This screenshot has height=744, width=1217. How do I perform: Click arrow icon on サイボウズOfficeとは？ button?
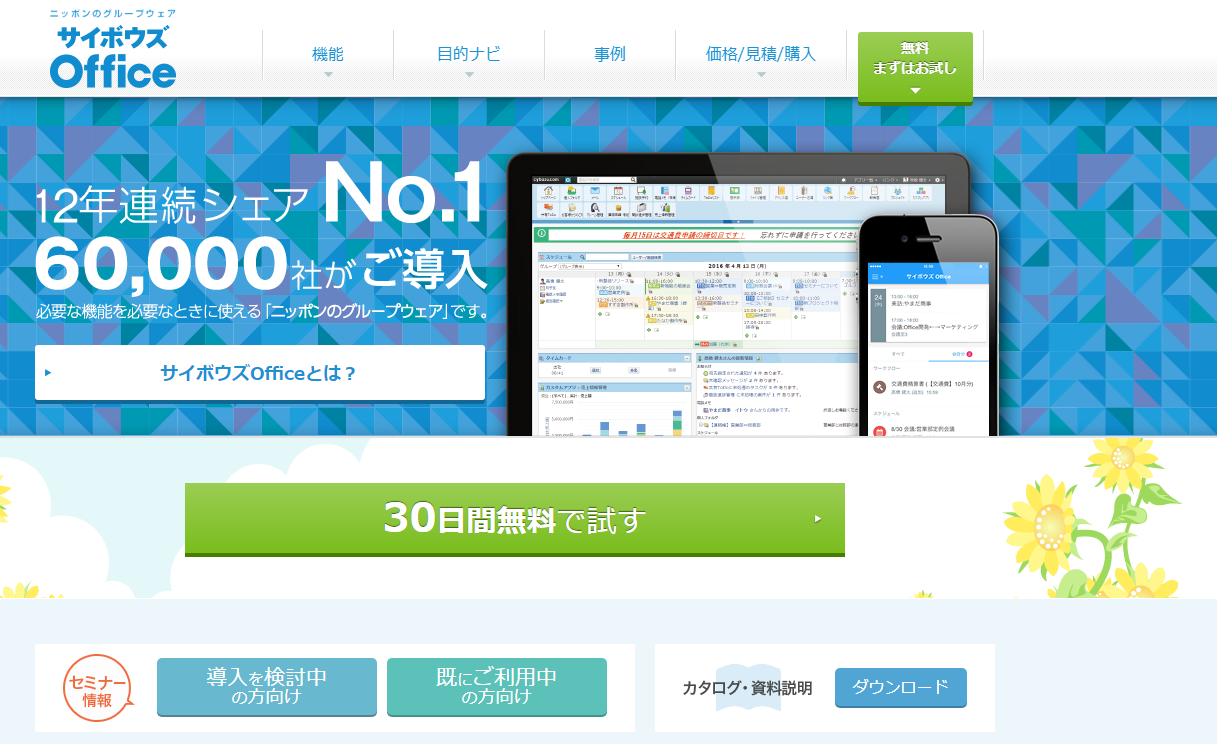tap(48, 373)
